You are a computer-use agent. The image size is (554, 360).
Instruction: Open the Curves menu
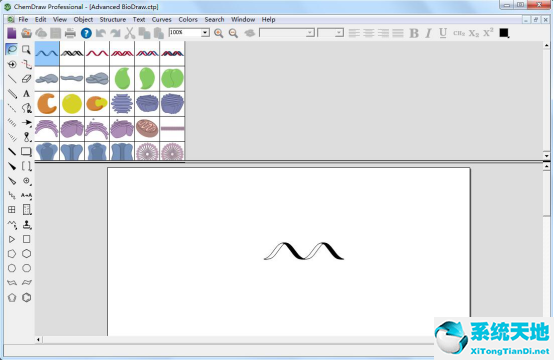(x=161, y=19)
